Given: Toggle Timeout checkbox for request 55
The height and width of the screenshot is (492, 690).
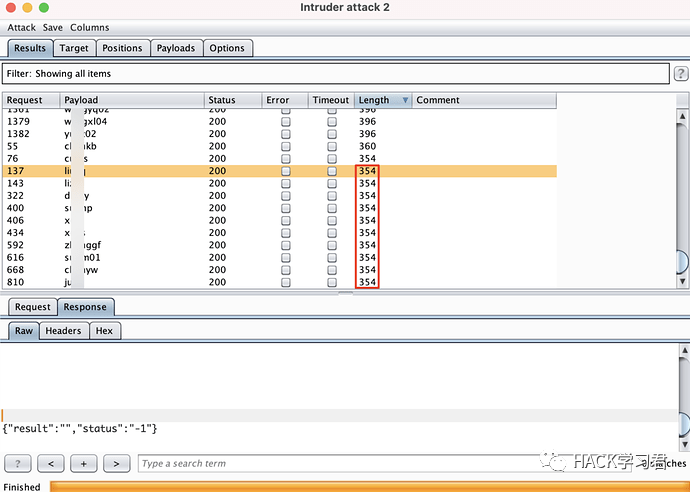Looking at the screenshot, I should 332,146.
